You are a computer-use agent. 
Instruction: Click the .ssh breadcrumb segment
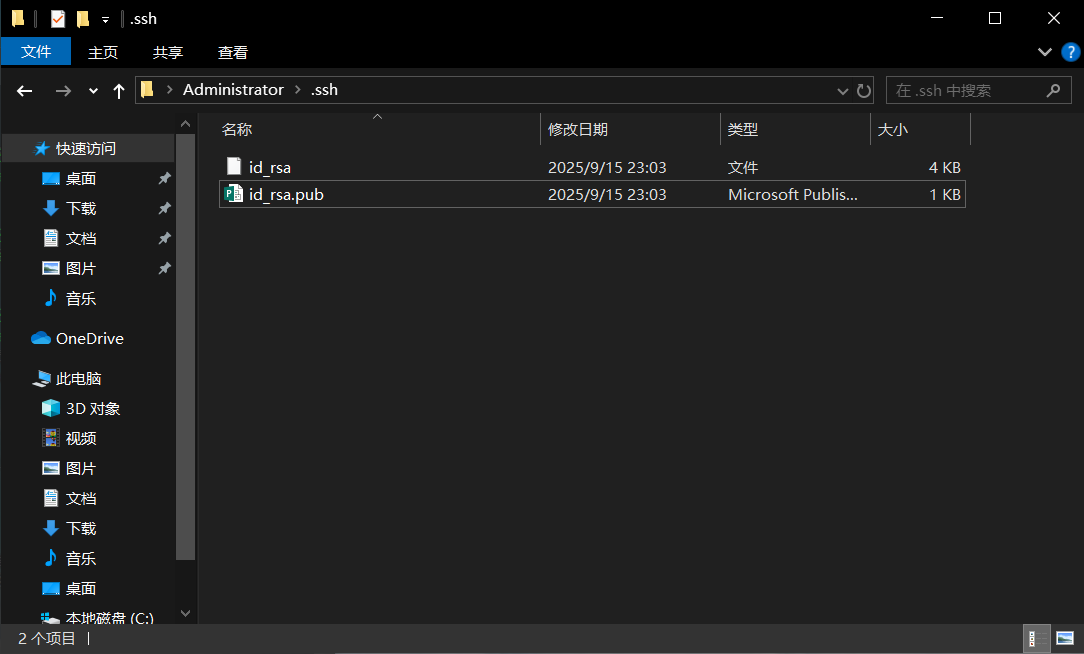click(x=324, y=90)
